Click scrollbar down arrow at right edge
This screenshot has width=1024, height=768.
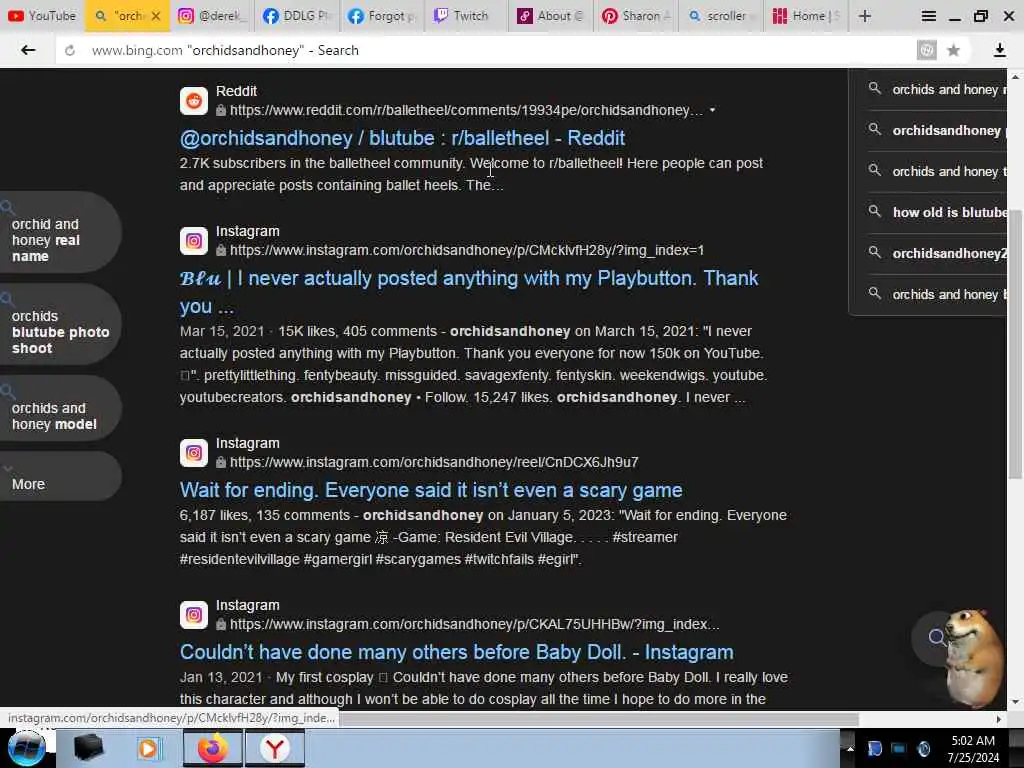pyautogui.click(x=1015, y=702)
